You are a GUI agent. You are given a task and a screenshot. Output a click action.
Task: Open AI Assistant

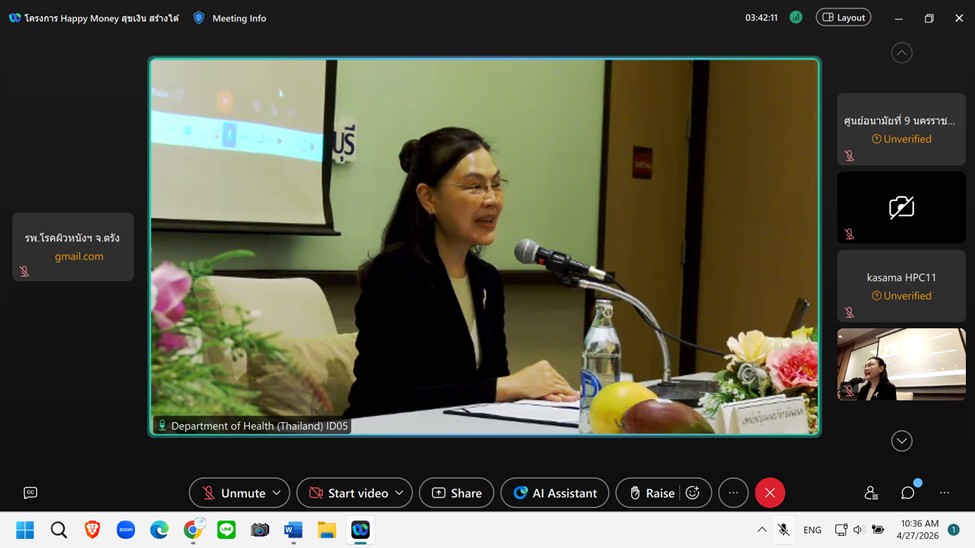click(554, 493)
